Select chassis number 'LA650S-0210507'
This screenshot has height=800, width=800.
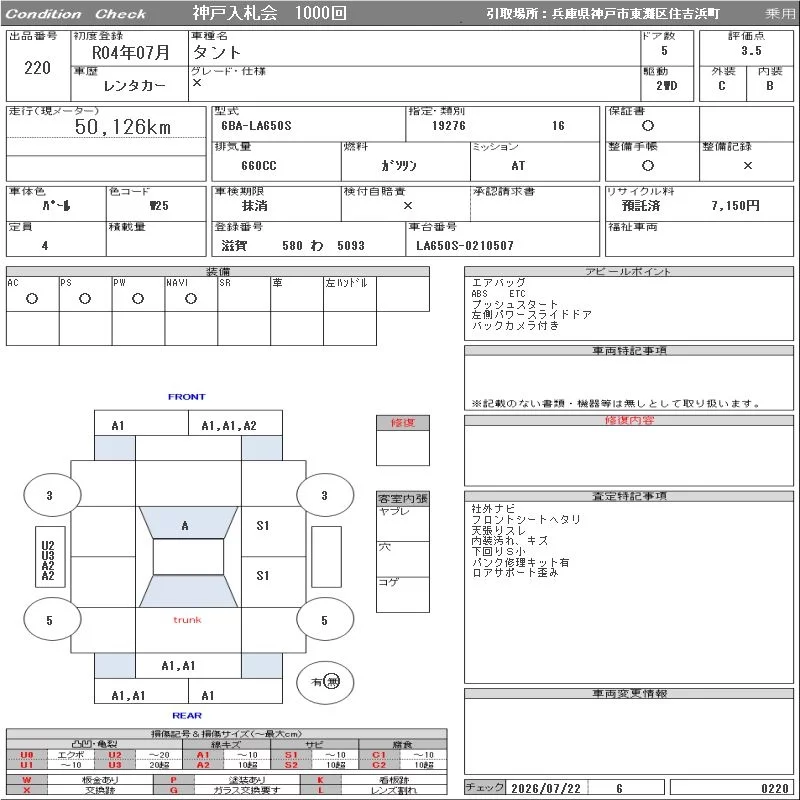point(465,246)
